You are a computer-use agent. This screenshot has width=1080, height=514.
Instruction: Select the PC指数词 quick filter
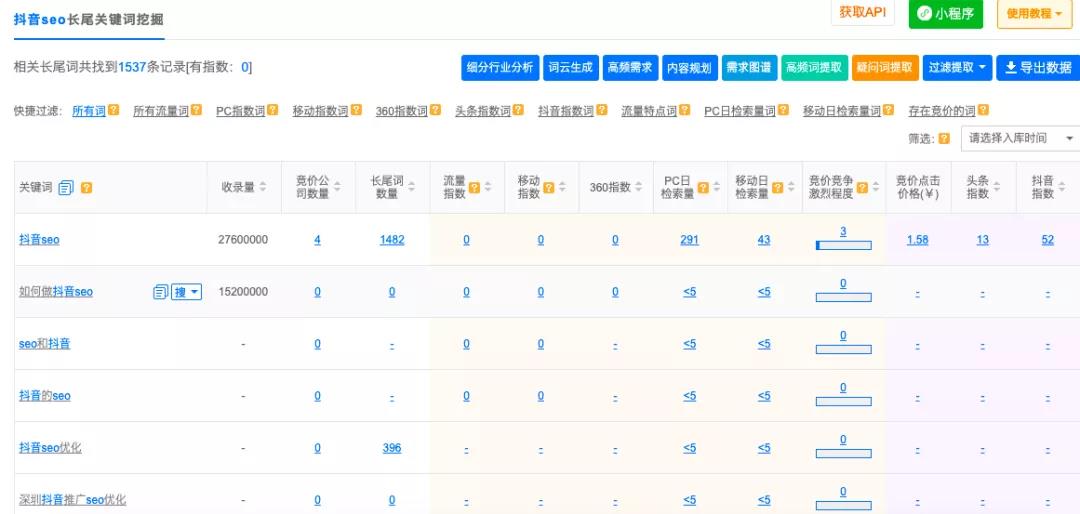243,111
